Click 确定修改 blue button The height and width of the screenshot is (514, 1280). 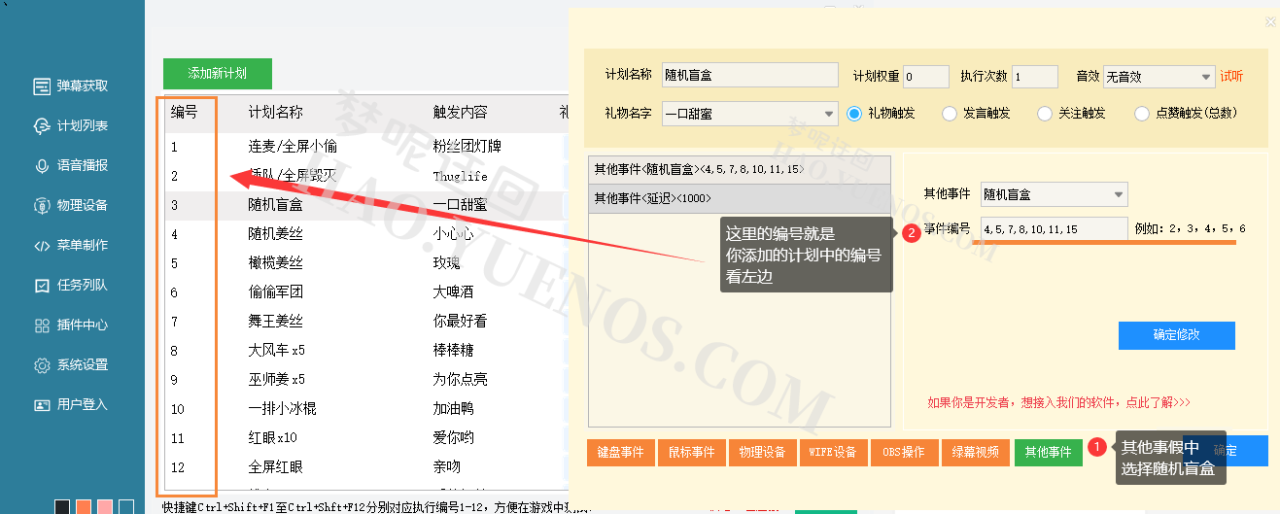pos(1176,335)
